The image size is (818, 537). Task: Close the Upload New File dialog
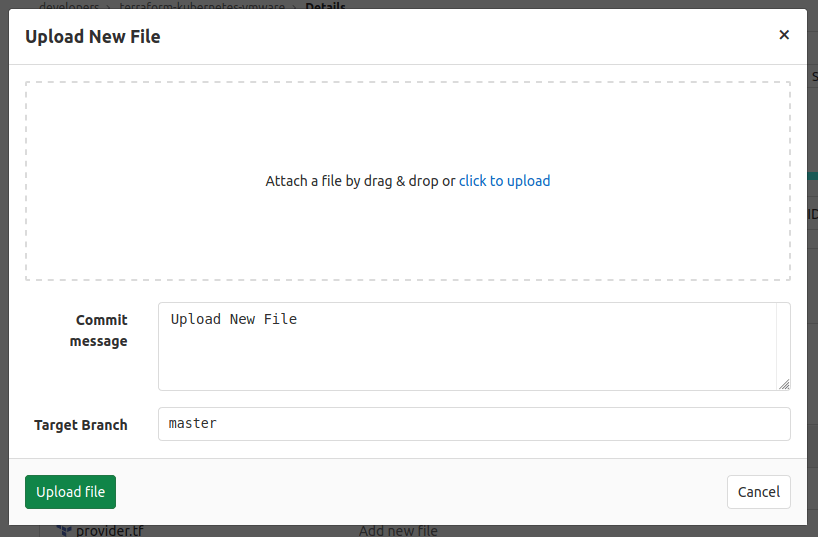pyautogui.click(x=784, y=35)
